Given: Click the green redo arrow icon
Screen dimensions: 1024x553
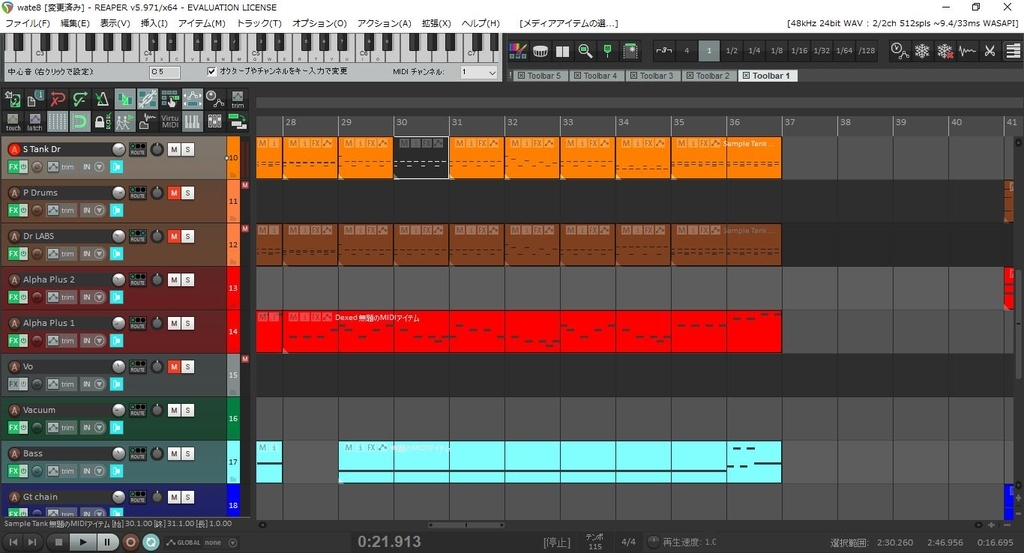Looking at the screenshot, I should click(80, 99).
